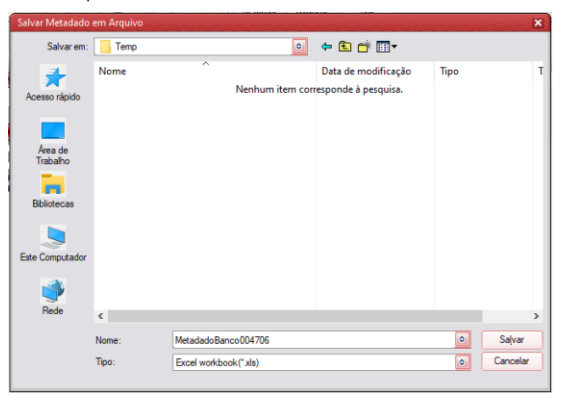The image size is (562, 401).
Task: Expand the Tipo file type dropdown
Action: point(462,362)
